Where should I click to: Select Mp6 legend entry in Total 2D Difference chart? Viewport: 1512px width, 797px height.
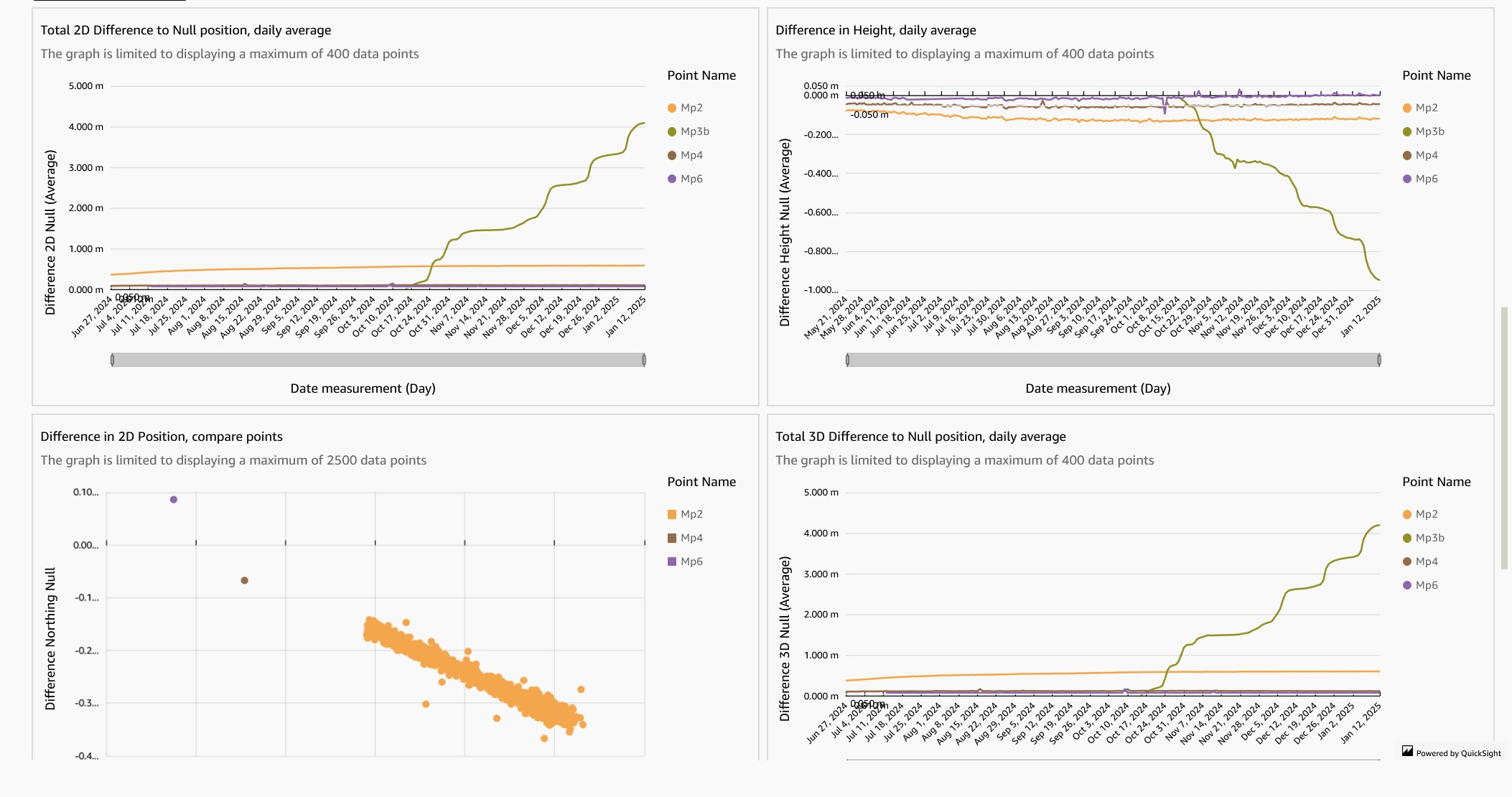(x=691, y=179)
